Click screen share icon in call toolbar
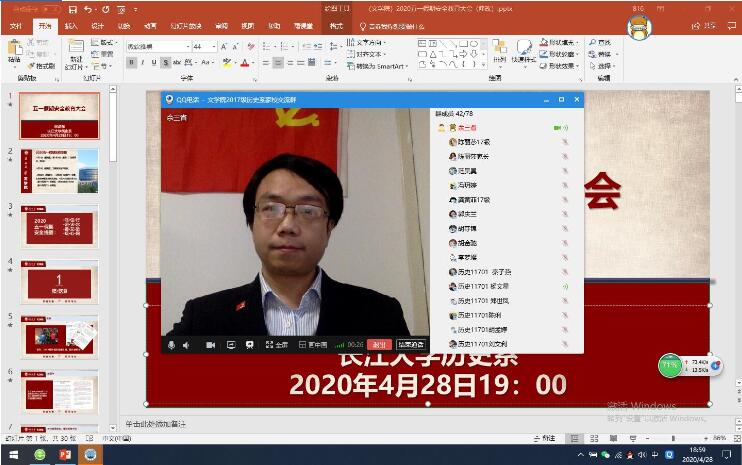The width and height of the screenshot is (742, 465). (x=231, y=345)
